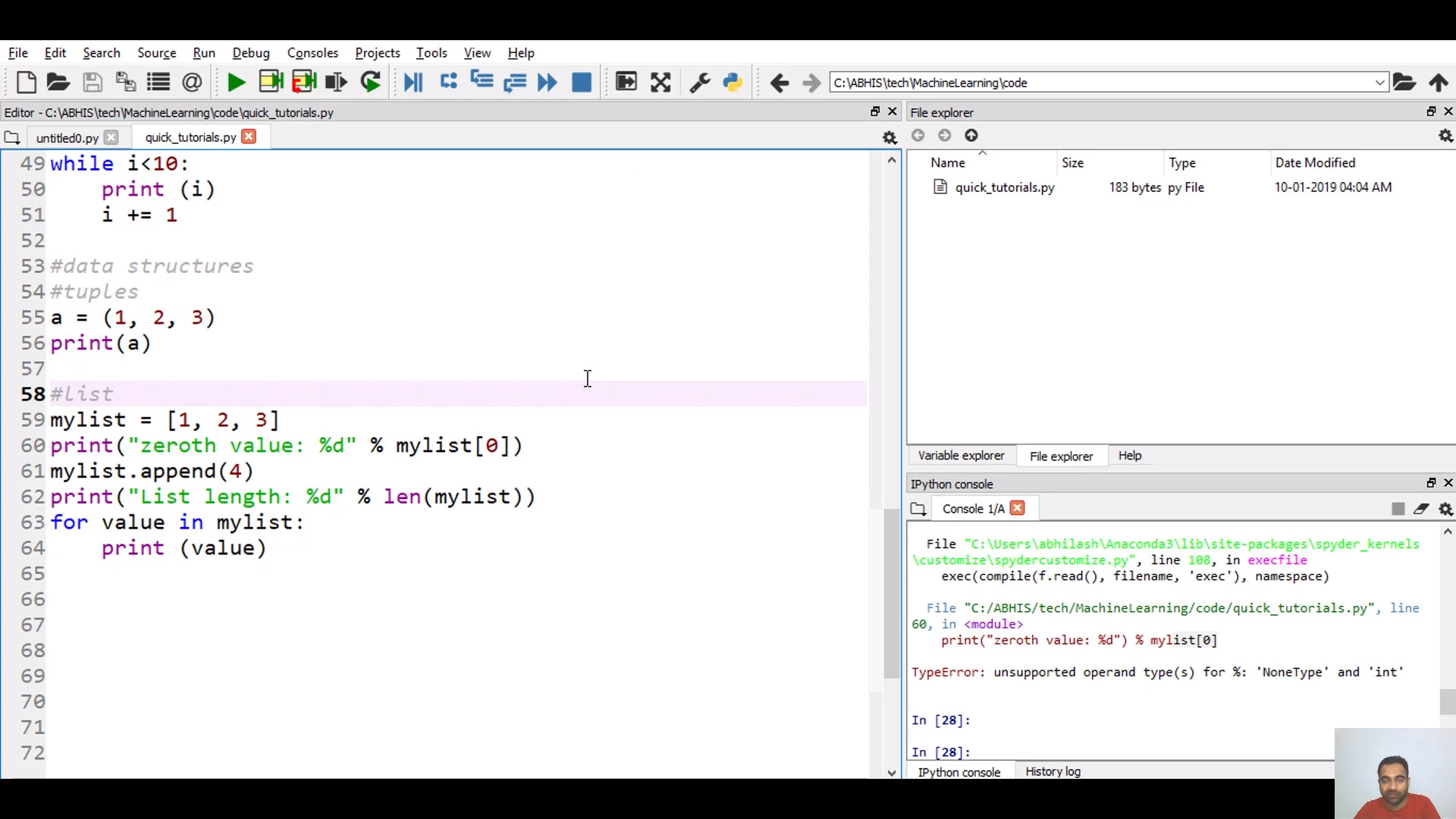Open Console 1/A options gear
This screenshot has height=819, width=1456.
(x=1446, y=509)
